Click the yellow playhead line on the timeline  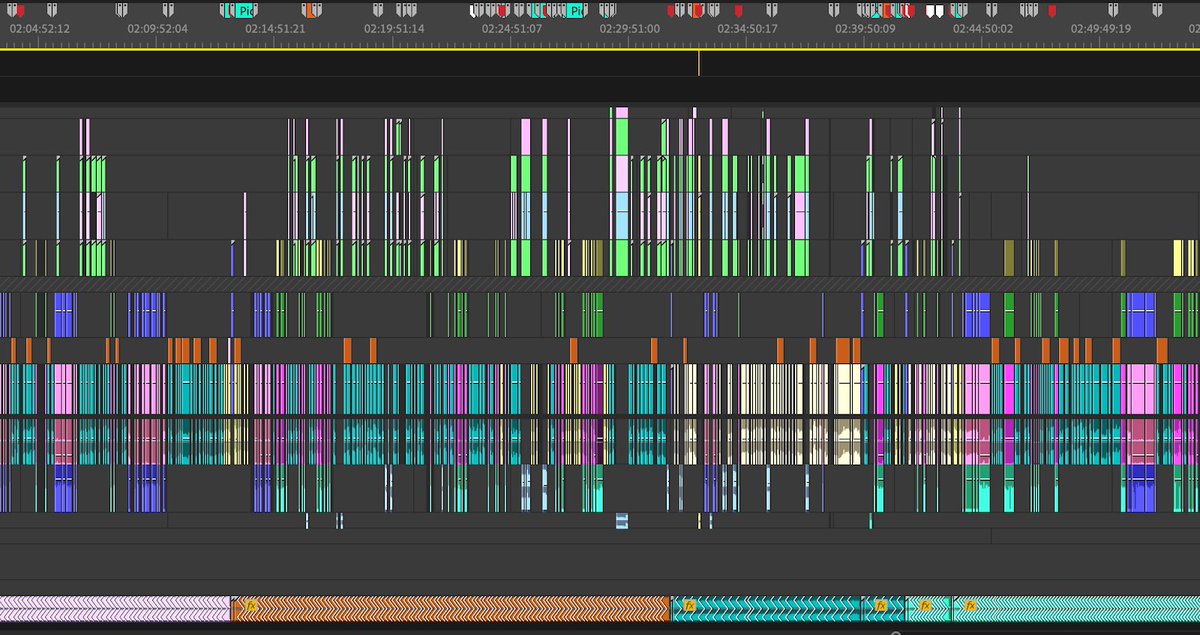pyautogui.click(x=698, y=65)
